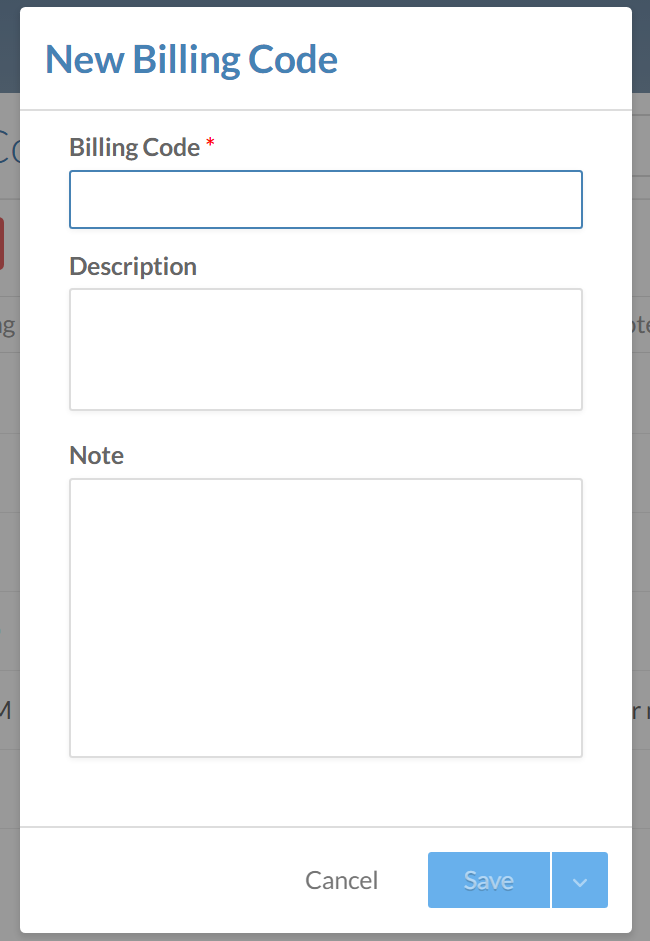The image size is (650, 941).
Task: Click the cut-off table cell text at right edge
Action: (641, 710)
